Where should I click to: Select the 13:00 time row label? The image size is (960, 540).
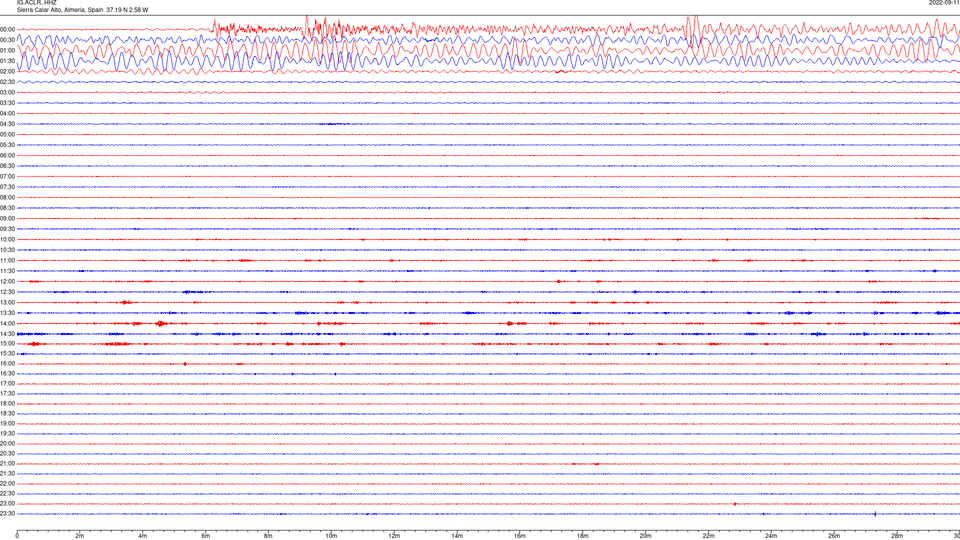tap(7, 302)
